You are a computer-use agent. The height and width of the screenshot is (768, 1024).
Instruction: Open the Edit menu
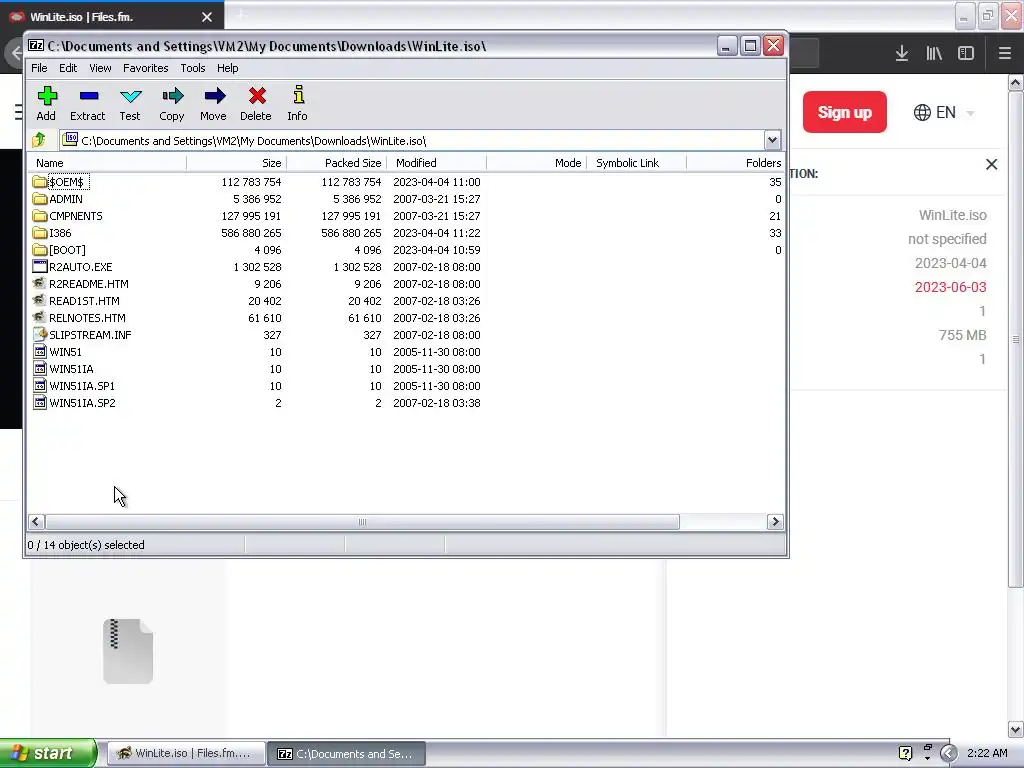pos(68,68)
